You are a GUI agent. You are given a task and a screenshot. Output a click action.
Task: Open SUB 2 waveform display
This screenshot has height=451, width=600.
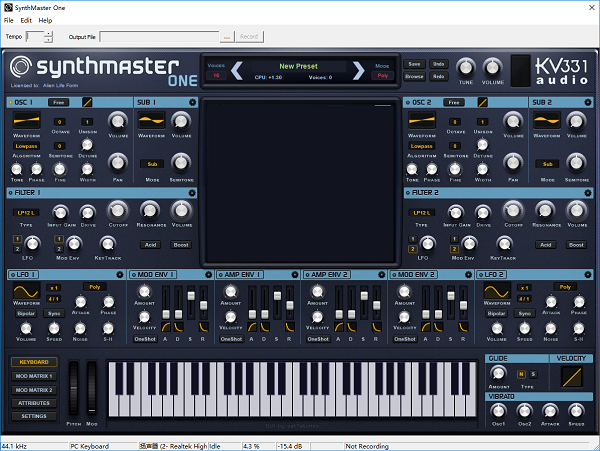pyautogui.click(x=547, y=120)
